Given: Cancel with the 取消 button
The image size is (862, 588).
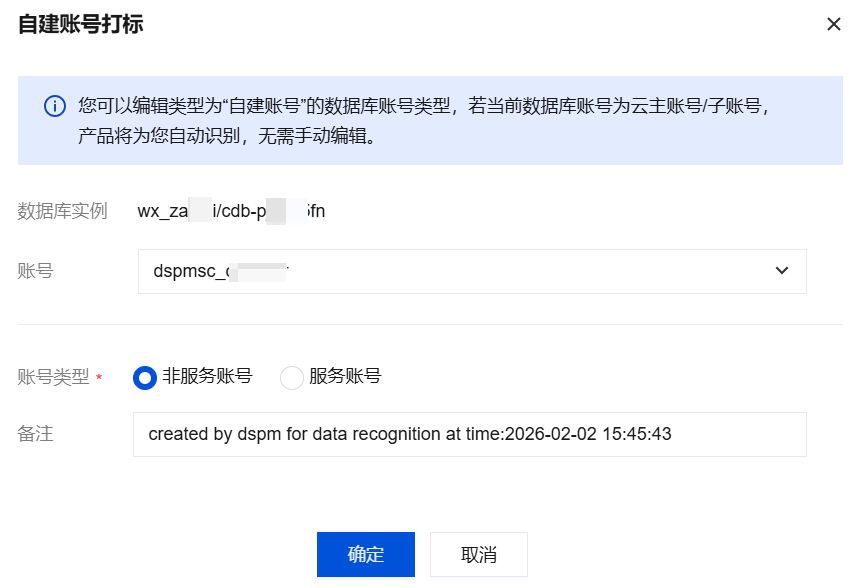Looking at the screenshot, I should click(x=479, y=555).
